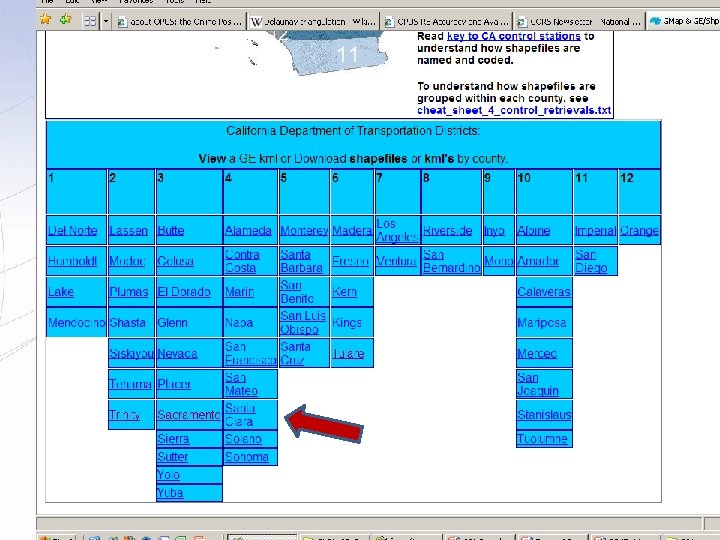Open the San Diego county link
Screen dimensions: 720x540
coord(591,261)
